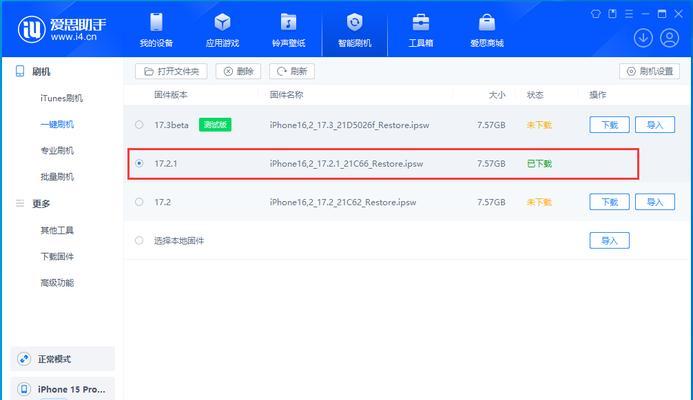Open 其他工具 other tools in sidebar
The image size is (693, 400).
tap(57, 230)
